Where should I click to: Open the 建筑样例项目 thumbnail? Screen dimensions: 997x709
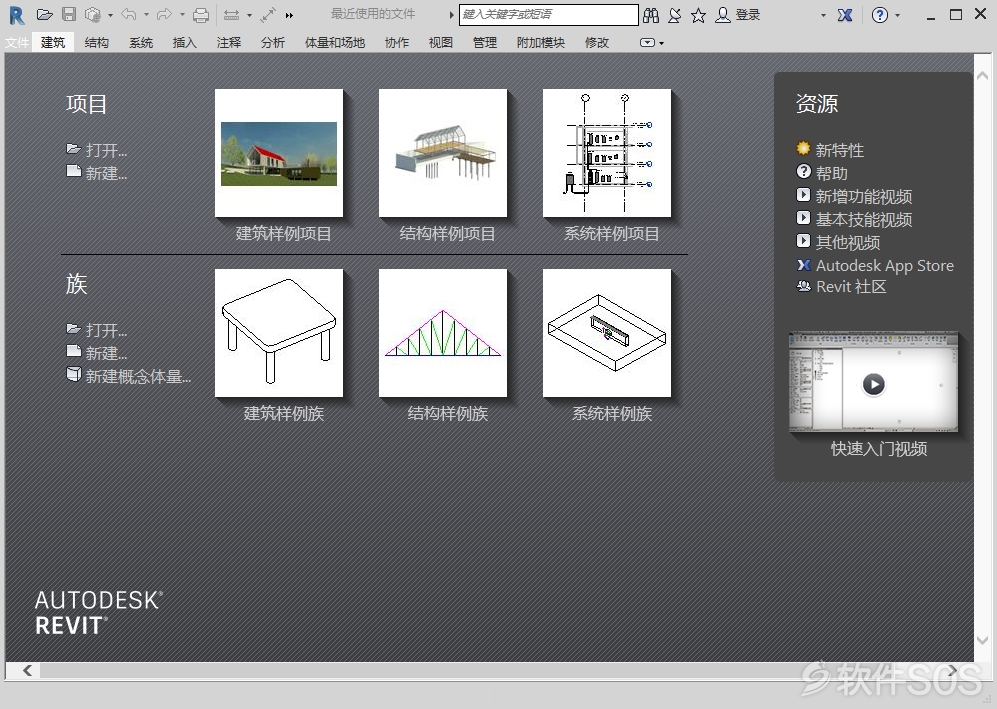279,153
